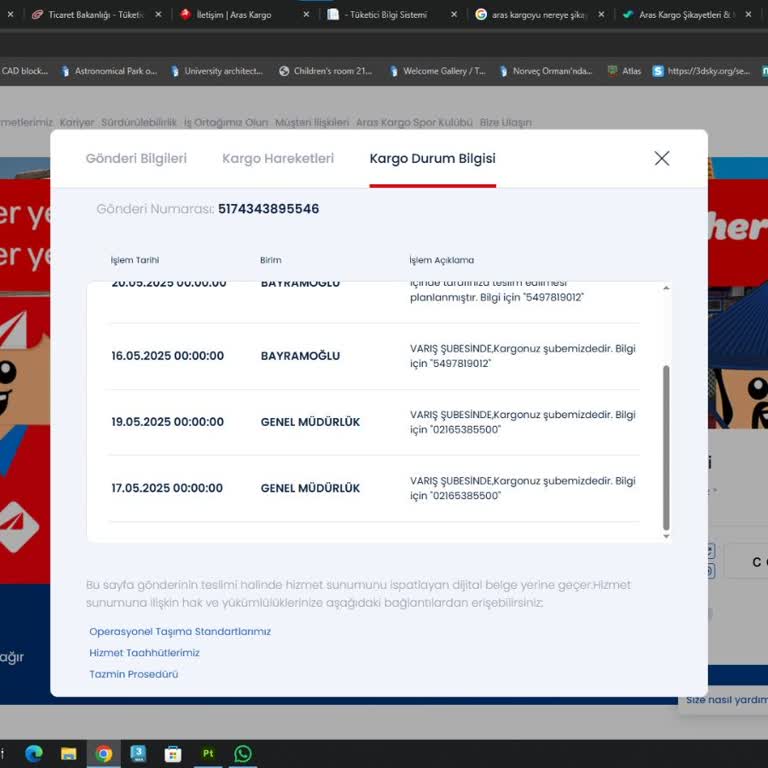Open Children's room 21 bookmark
This screenshot has height=768, width=768.
(326, 71)
